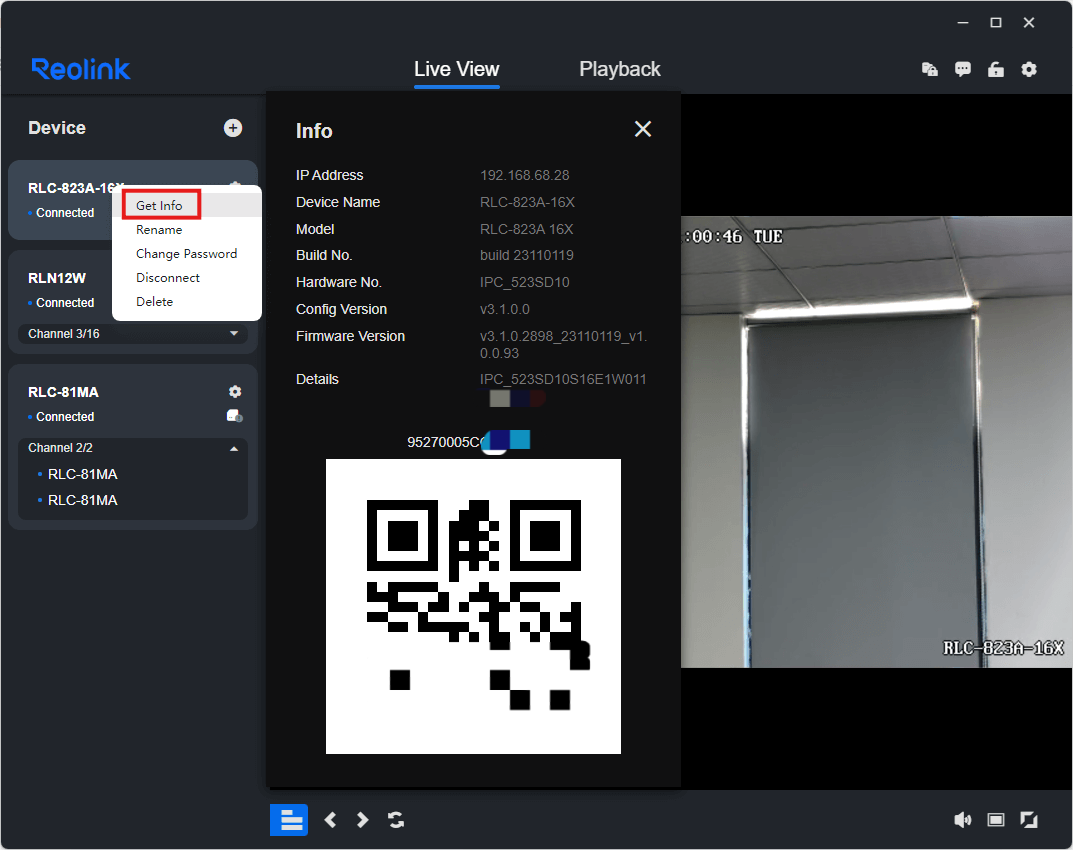The height and width of the screenshot is (850, 1073).
Task: Click firmware version value text
Action: point(563,345)
